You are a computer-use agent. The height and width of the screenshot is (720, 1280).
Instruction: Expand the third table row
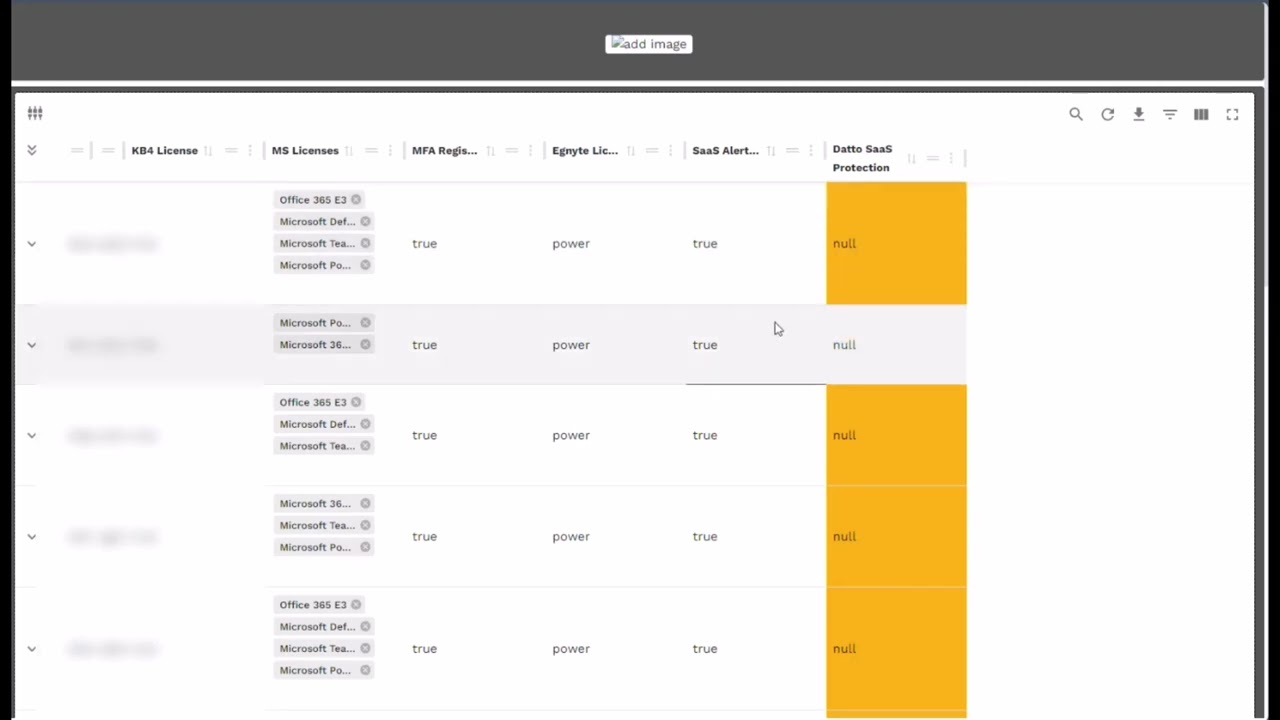tap(32, 436)
